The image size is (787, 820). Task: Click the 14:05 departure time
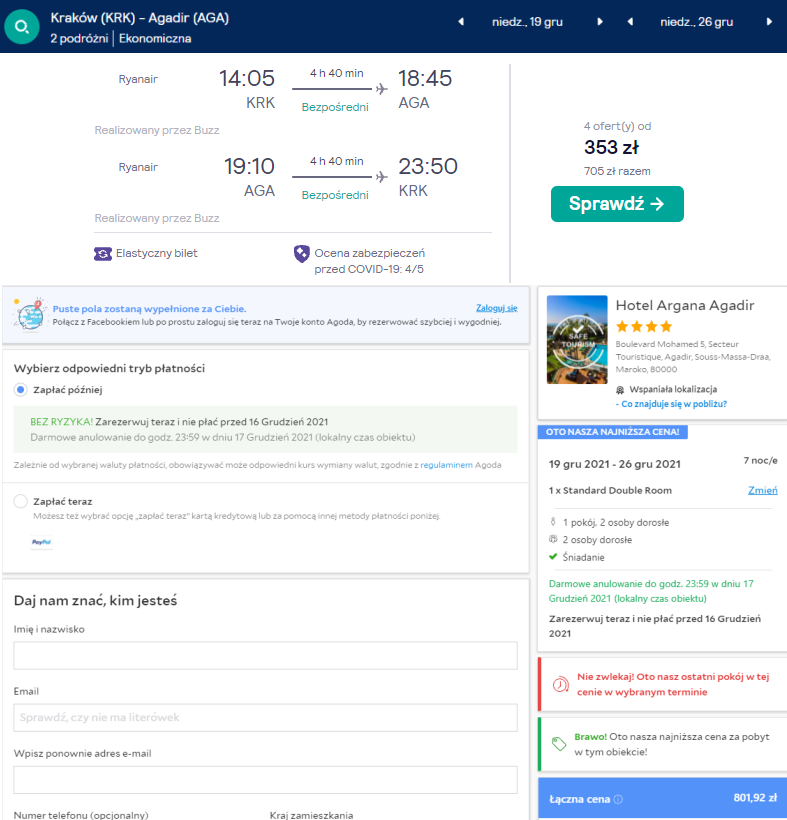point(246,78)
